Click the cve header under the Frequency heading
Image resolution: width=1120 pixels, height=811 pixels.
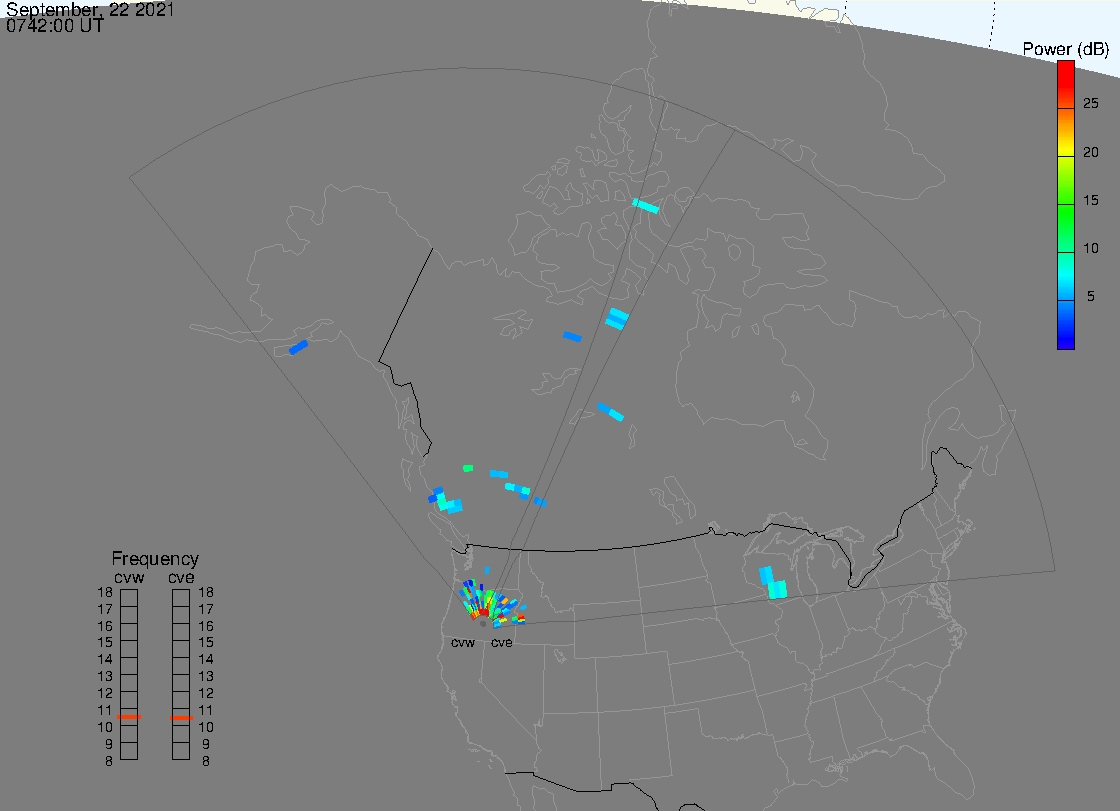click(x=181, y=576)
